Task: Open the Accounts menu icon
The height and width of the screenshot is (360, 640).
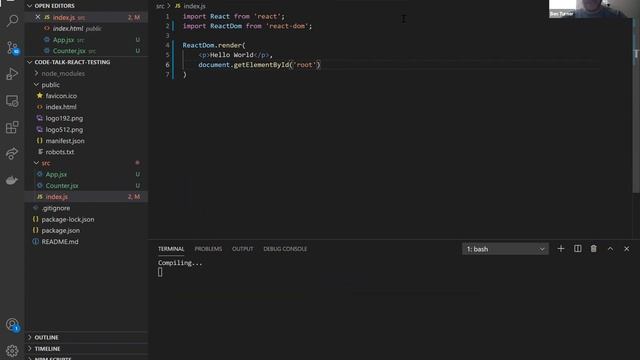Action: [12, 325]
